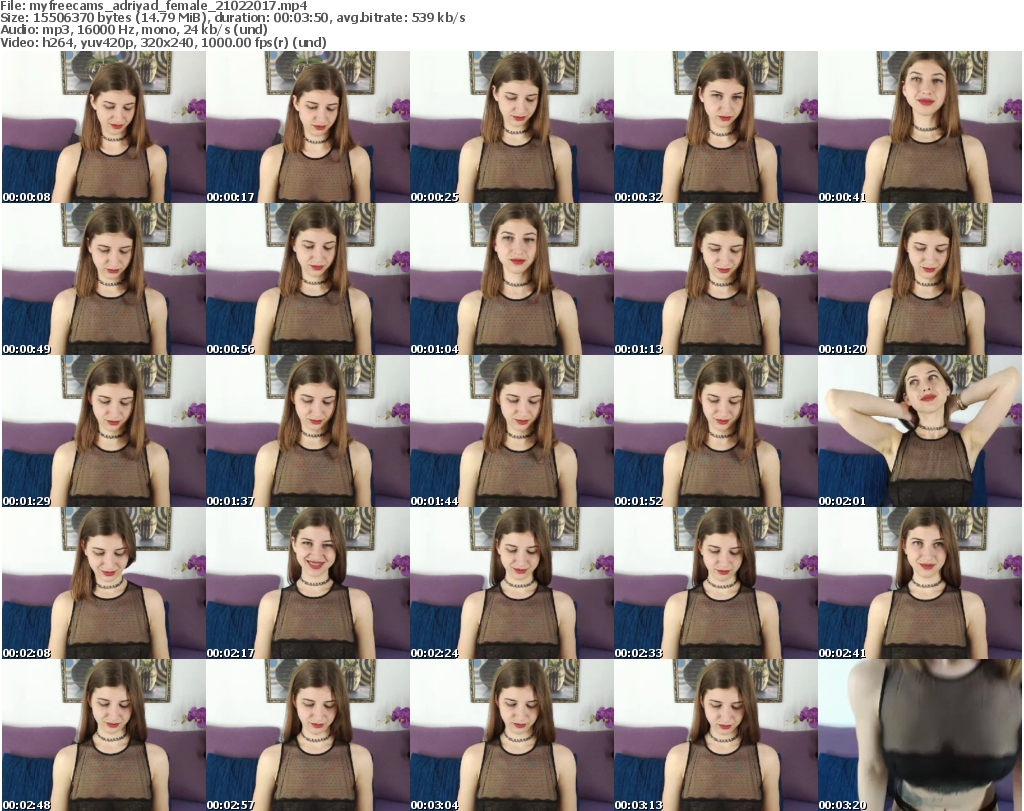Click the Audio mp3 info line
The image size is (1024, 811).
[134, 30]
